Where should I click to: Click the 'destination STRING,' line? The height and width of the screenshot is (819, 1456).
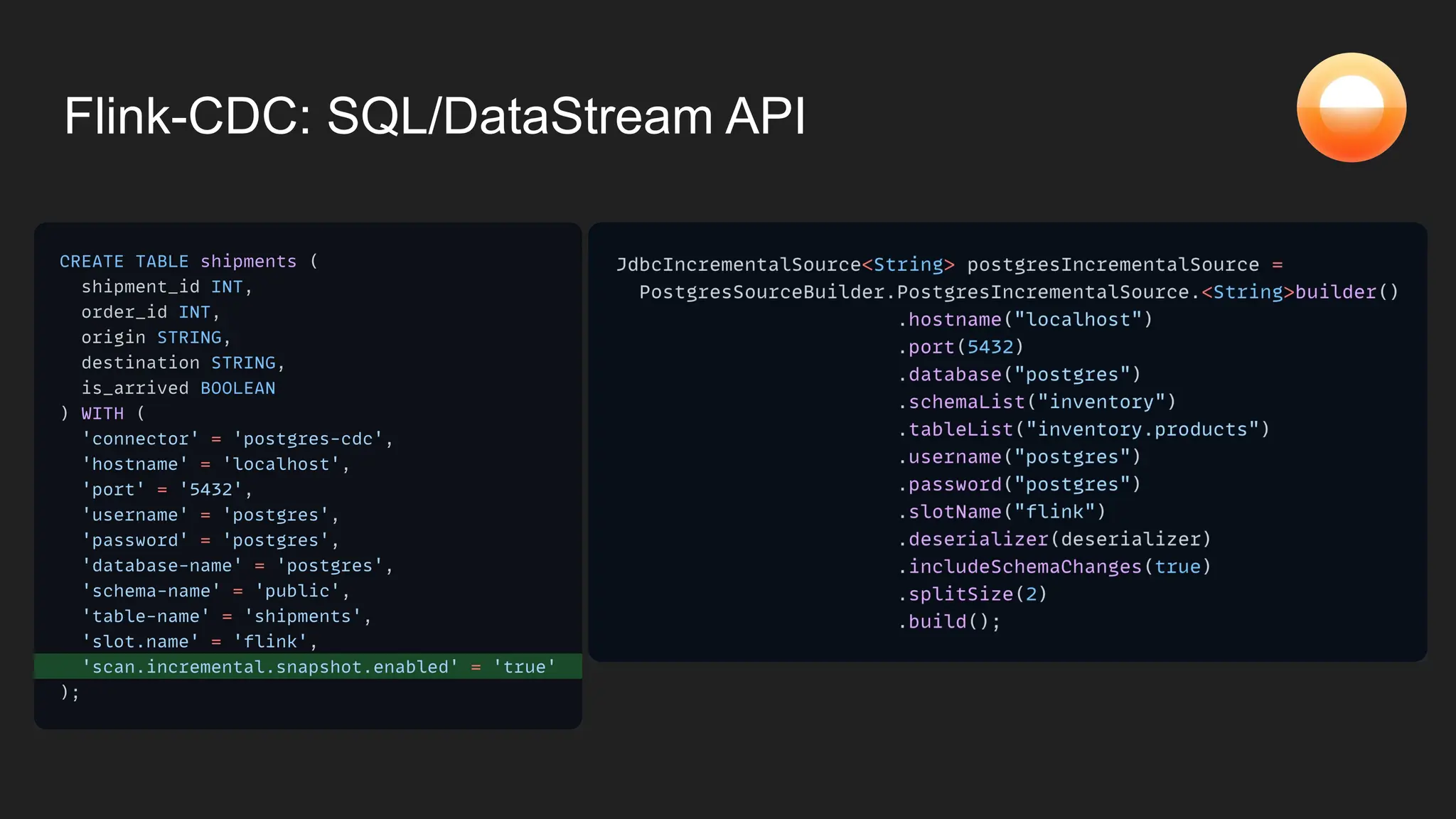pyautogui.click(x=183, y=363)
